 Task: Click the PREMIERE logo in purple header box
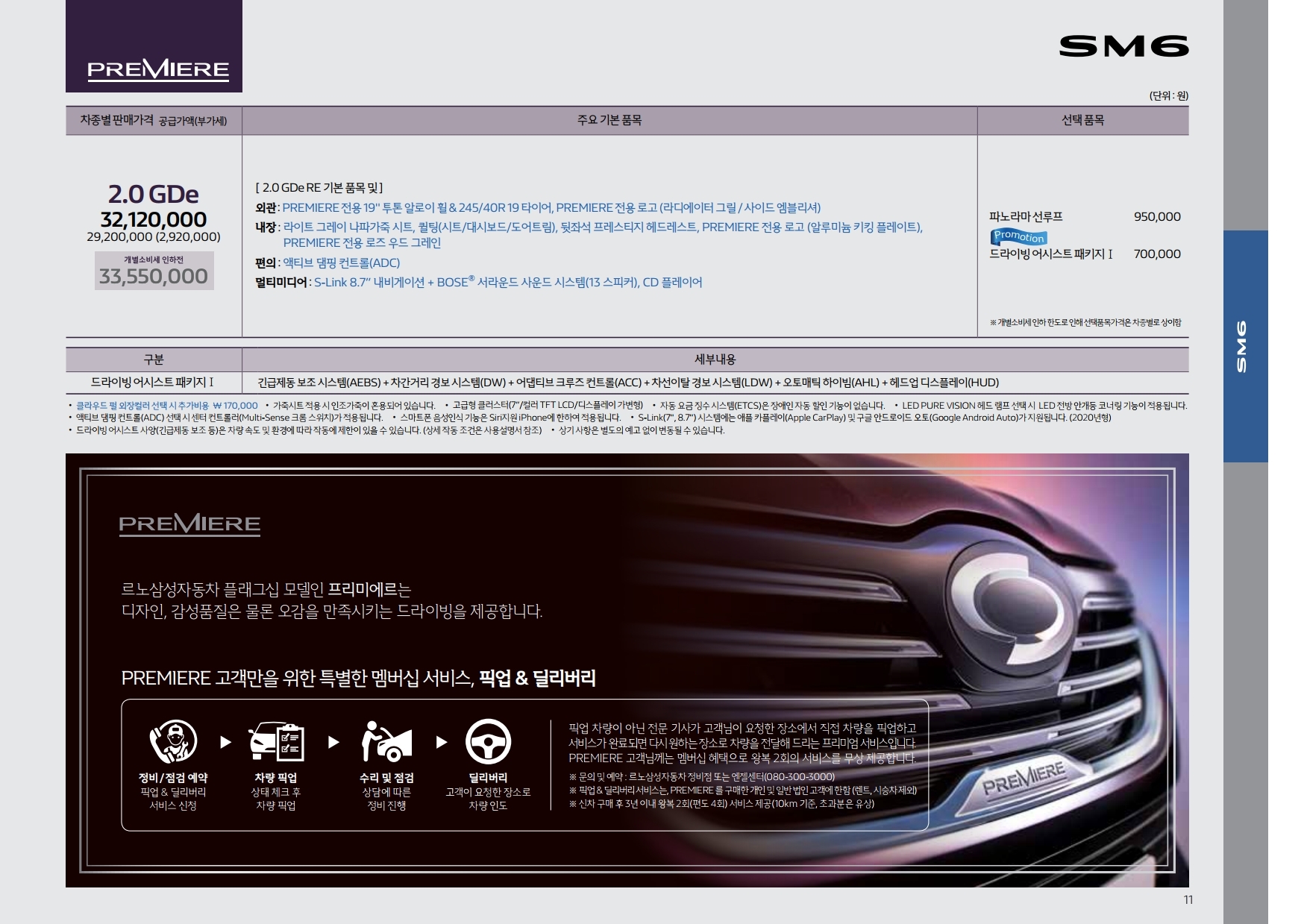(x=158, y=71)
